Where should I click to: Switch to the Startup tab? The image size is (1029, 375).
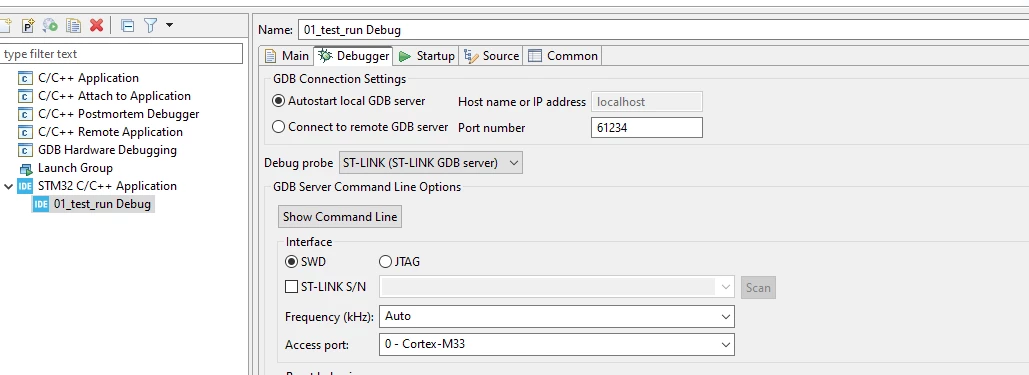point(427,56)
